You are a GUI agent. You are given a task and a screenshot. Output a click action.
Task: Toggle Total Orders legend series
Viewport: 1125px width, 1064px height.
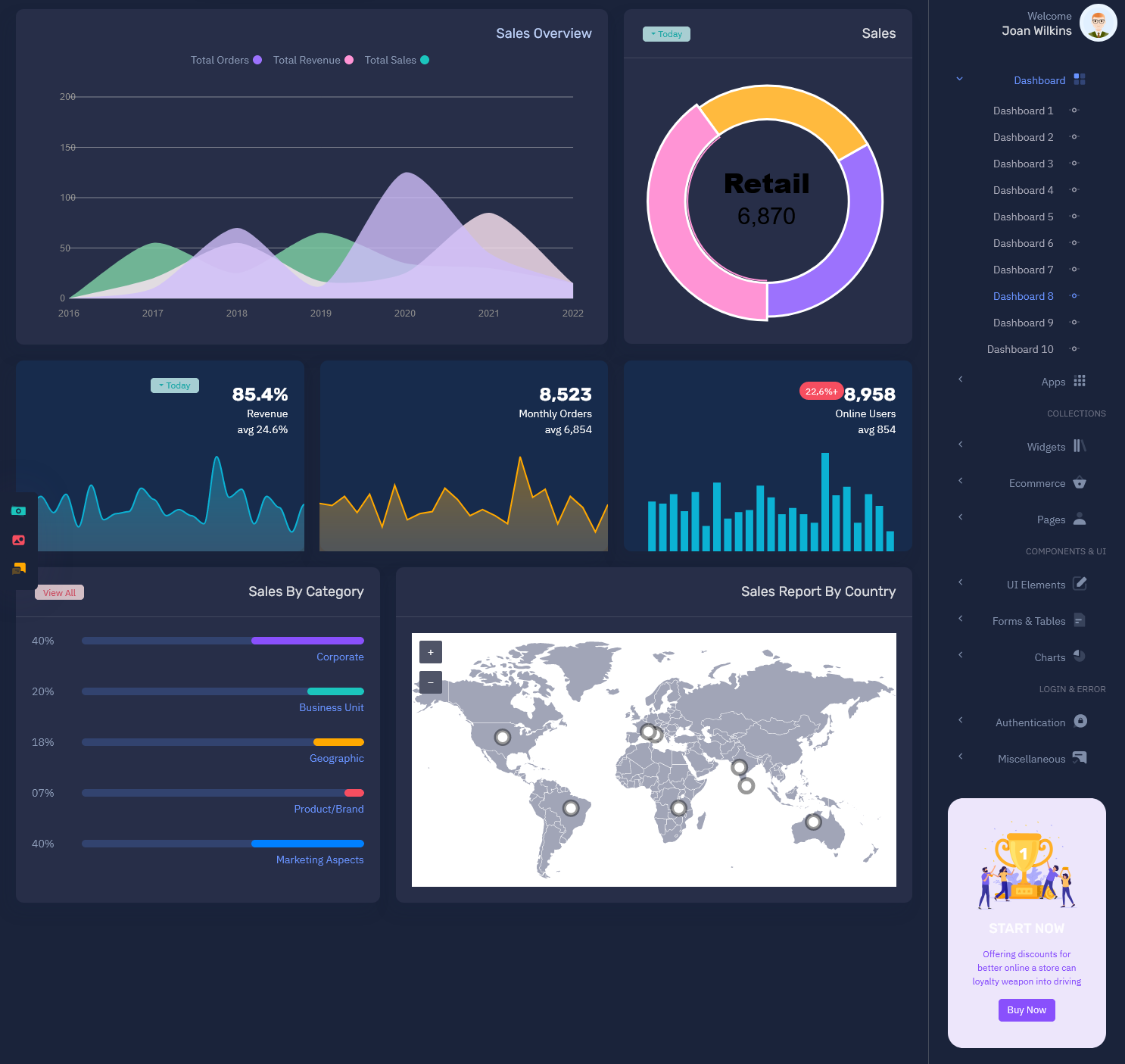tap(226, 60)
